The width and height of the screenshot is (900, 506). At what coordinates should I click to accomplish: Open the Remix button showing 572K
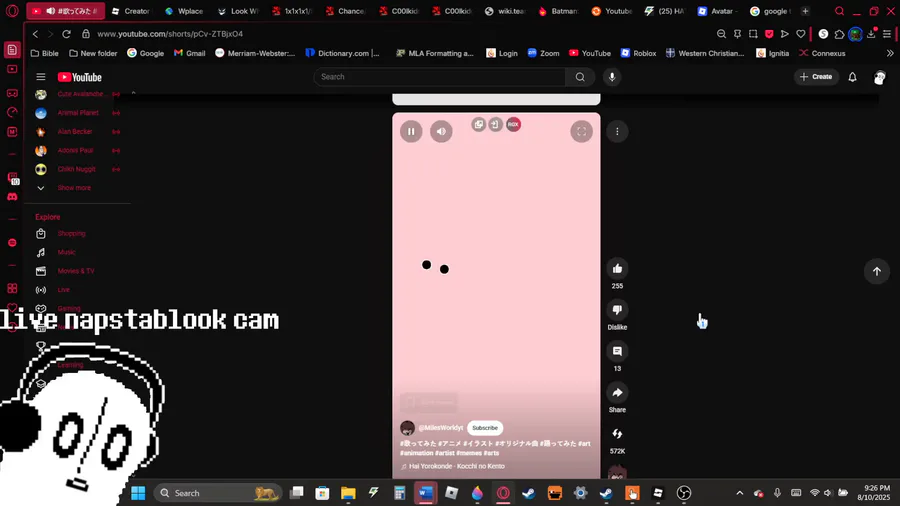click(617, 434)
